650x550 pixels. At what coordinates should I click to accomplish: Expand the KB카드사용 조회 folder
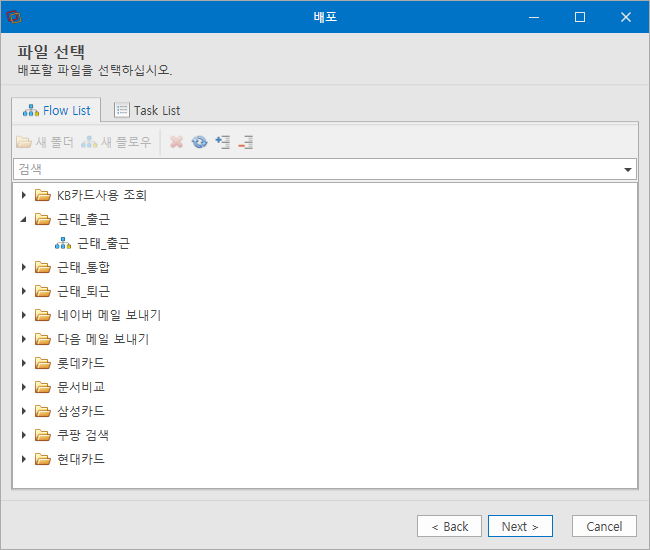click(x=24, y=195)
